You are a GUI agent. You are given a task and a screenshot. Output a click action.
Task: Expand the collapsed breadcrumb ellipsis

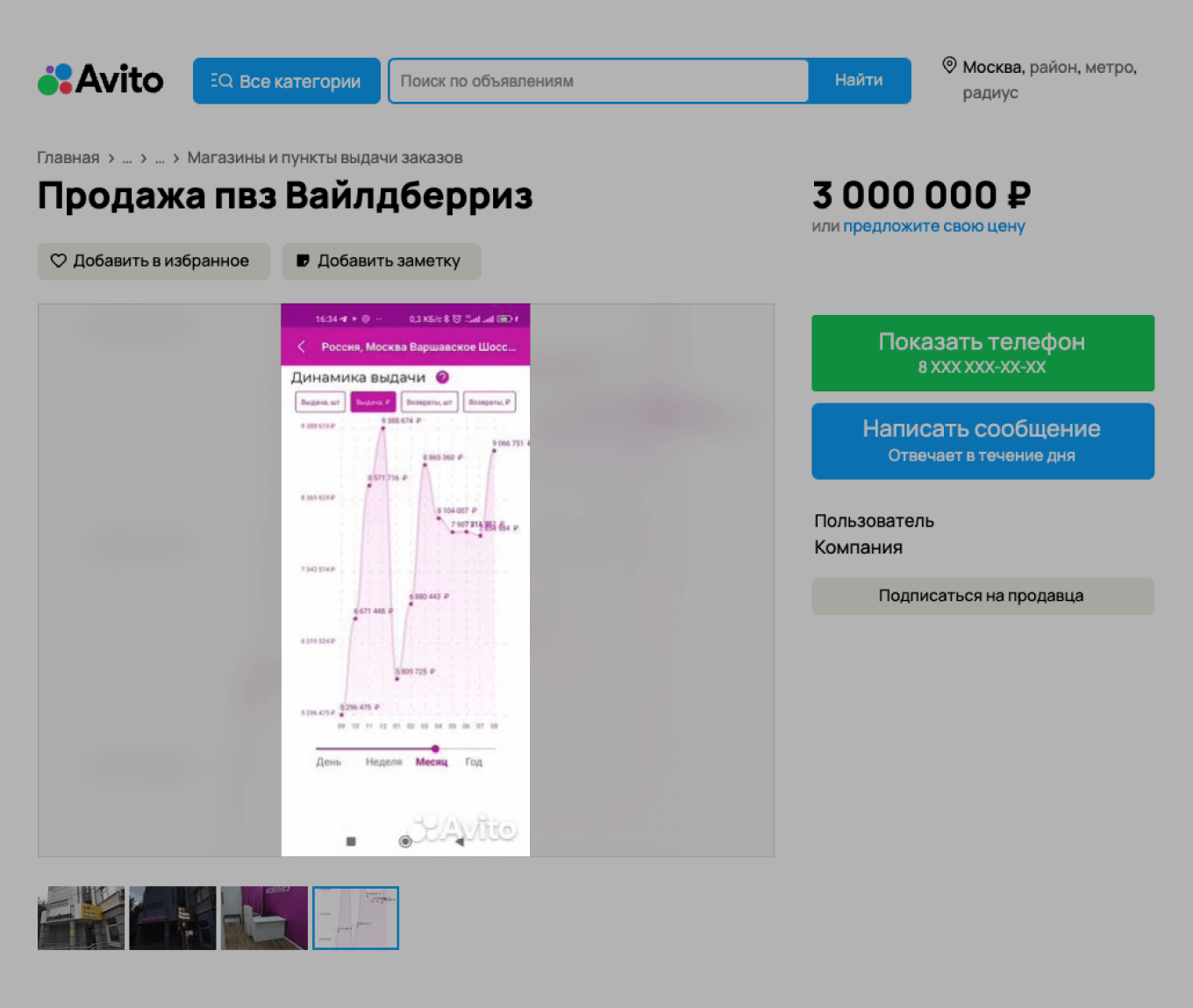point(128,158)
